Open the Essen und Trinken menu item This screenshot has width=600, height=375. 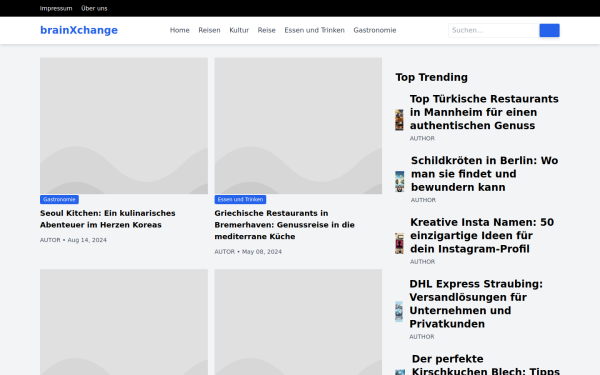315,30
